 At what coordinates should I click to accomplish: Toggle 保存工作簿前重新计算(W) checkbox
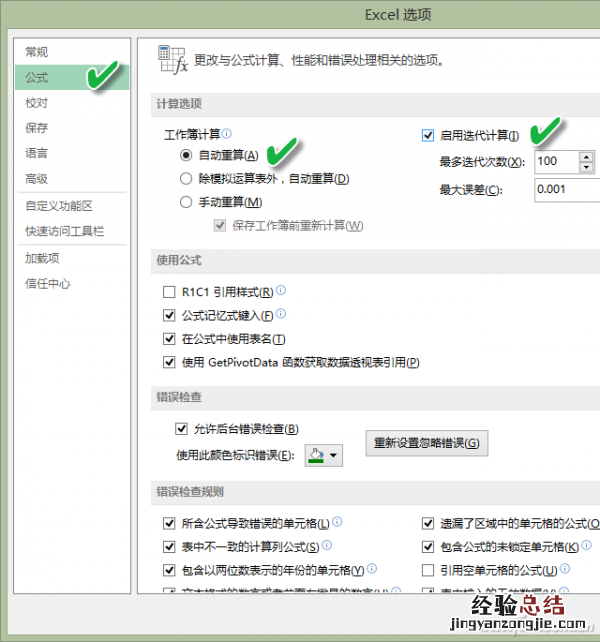pyautogui.click(x=220, y=226)
